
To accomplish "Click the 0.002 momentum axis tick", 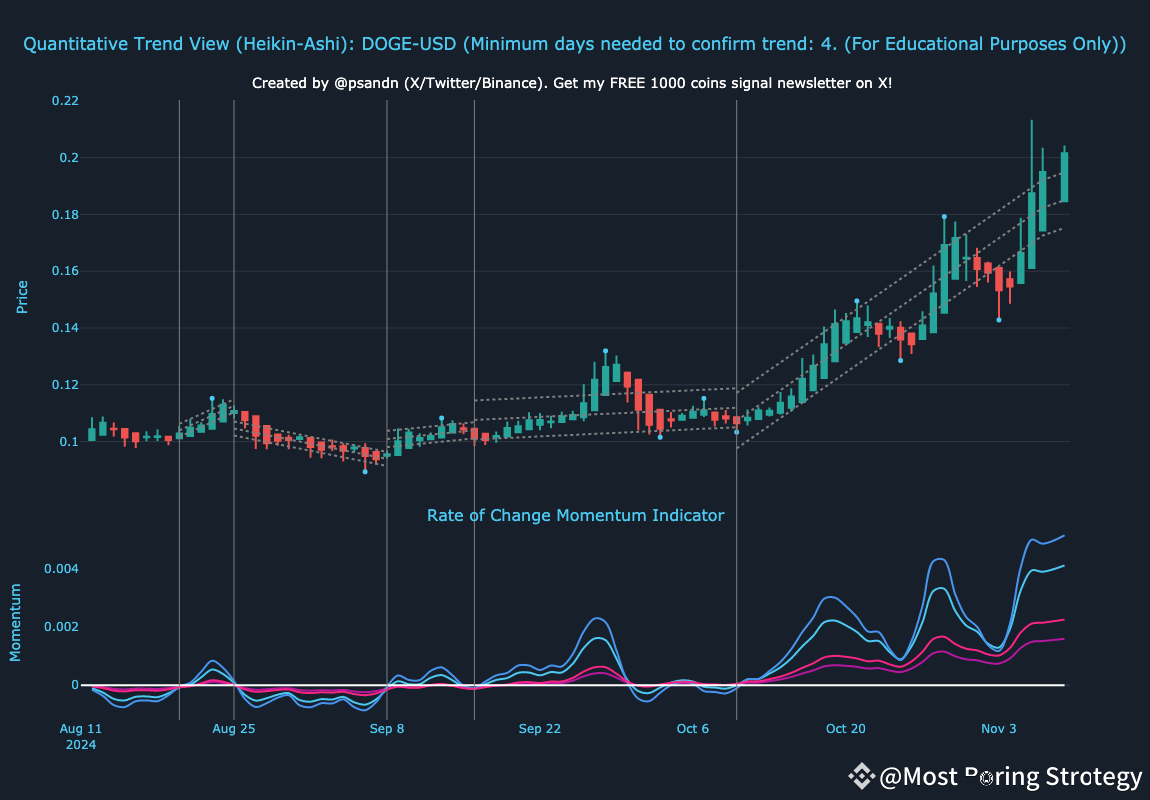I will click(x=62, y=627).
